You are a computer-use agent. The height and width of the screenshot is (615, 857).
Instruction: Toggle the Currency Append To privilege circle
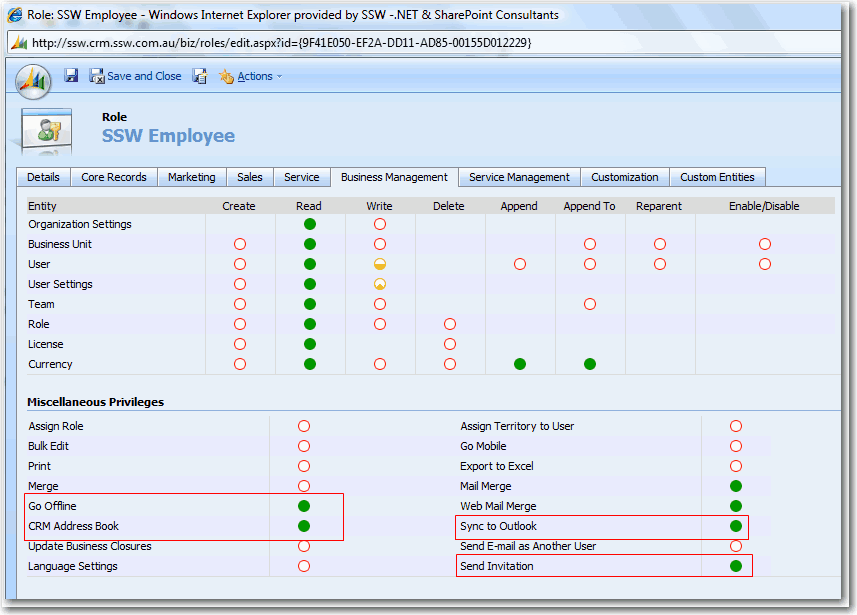(590, 364)
